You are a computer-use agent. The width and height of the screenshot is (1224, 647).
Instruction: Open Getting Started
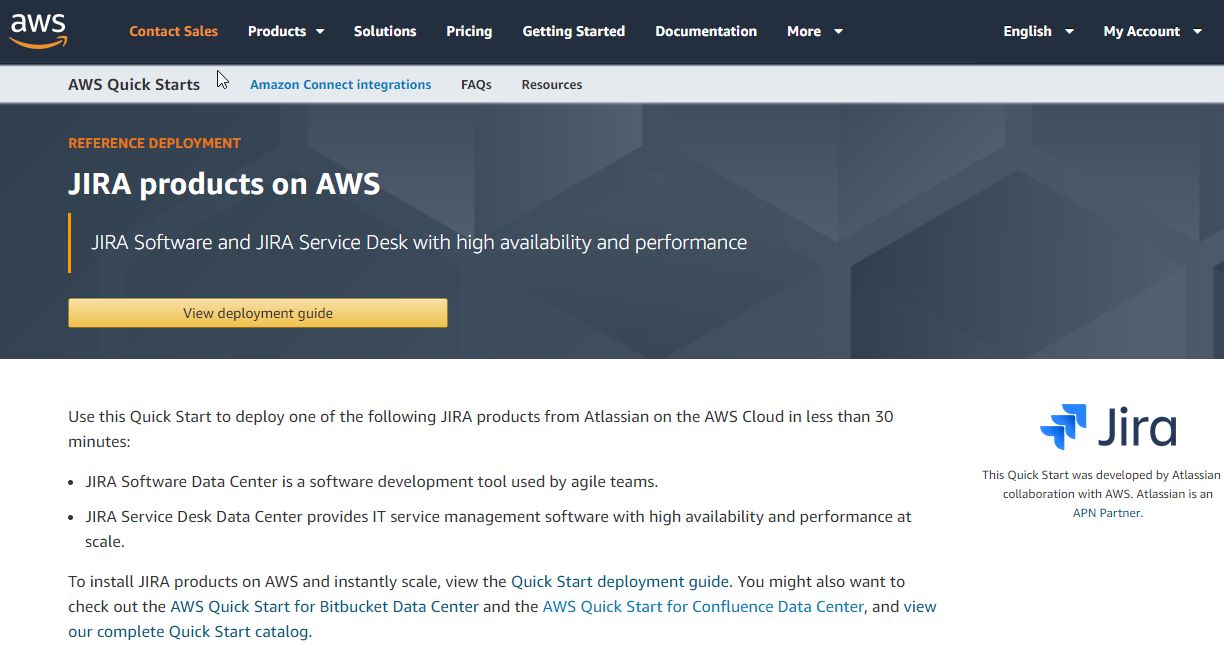[574, 31]
